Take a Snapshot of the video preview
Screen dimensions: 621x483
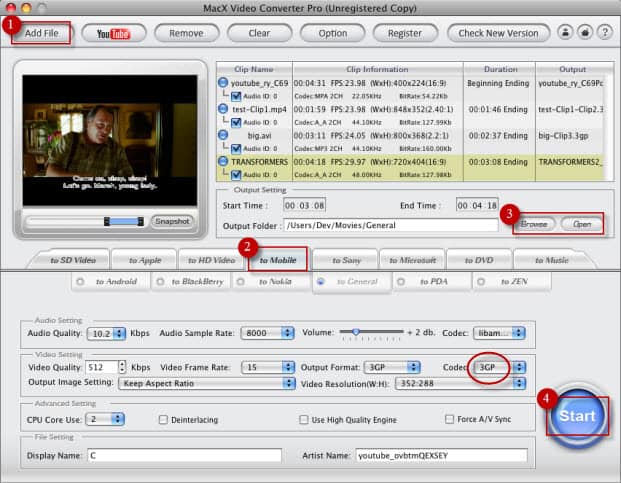tap(172, 221)
